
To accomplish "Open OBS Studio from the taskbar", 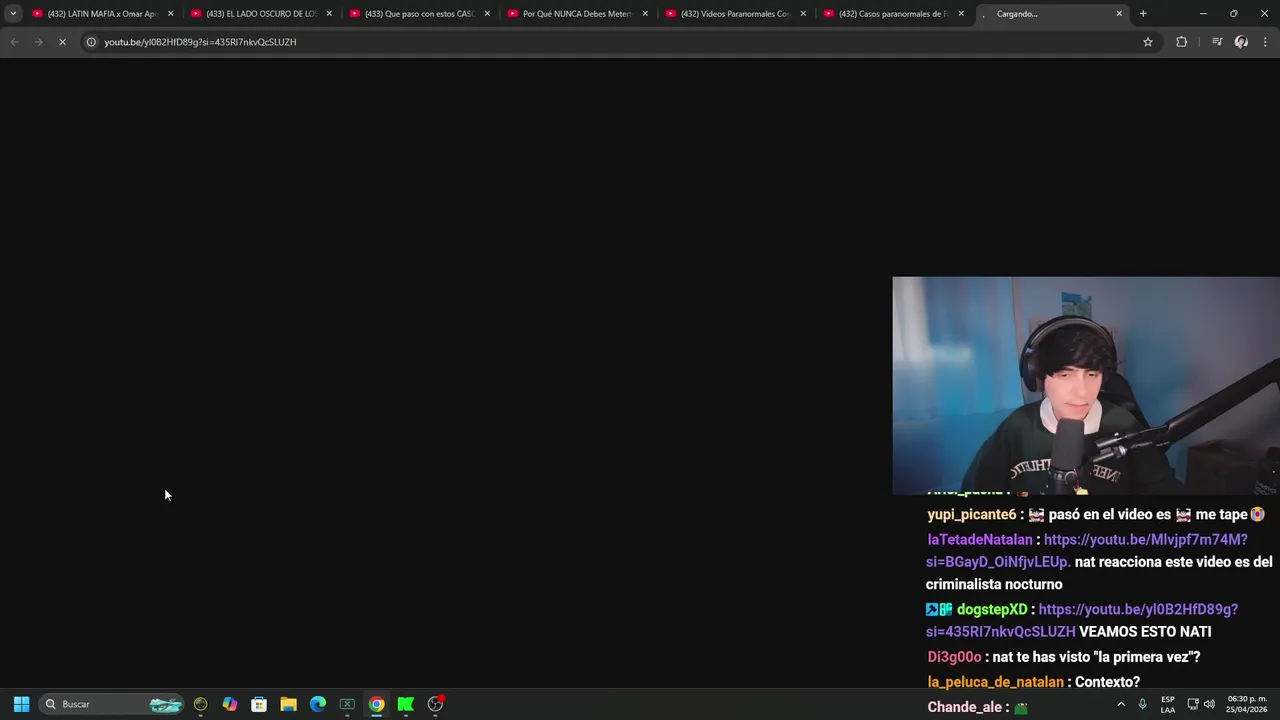I will tap(435, 704).
